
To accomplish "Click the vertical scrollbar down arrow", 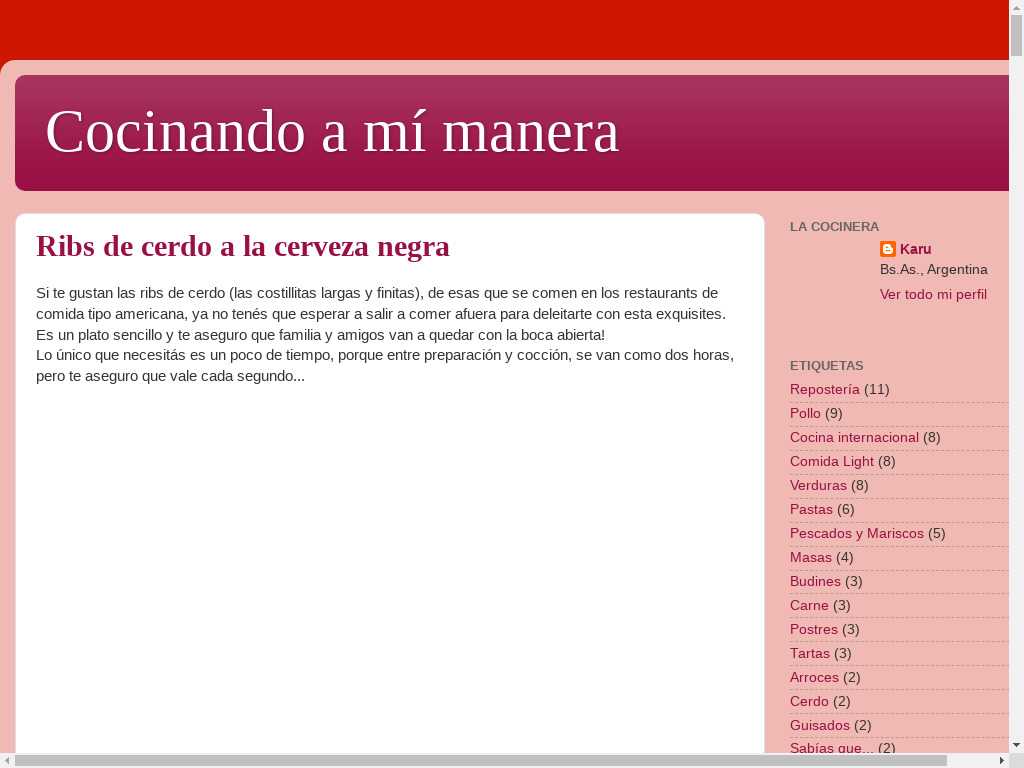I will 1016,745.
